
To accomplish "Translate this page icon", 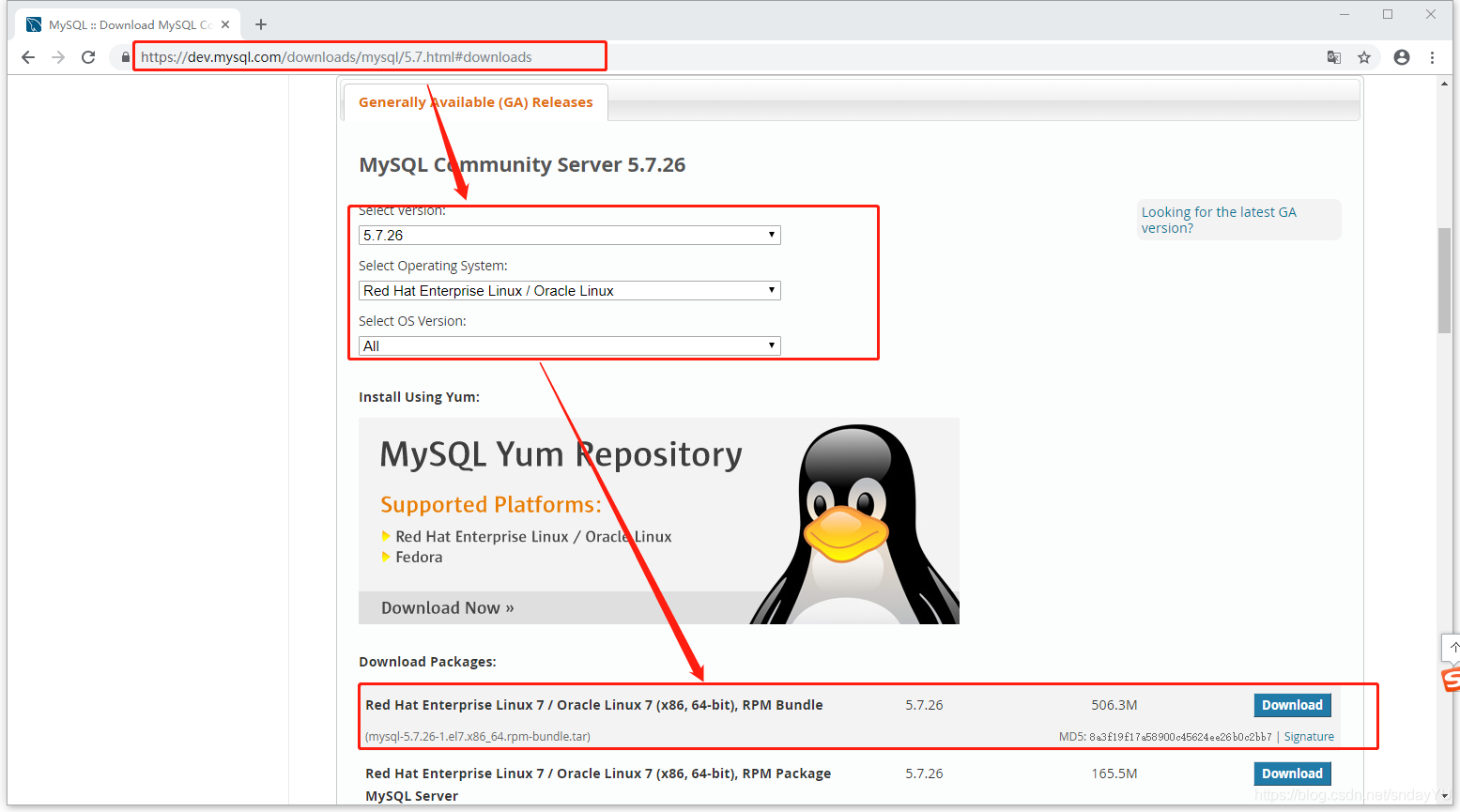I will pos(1334,57).
